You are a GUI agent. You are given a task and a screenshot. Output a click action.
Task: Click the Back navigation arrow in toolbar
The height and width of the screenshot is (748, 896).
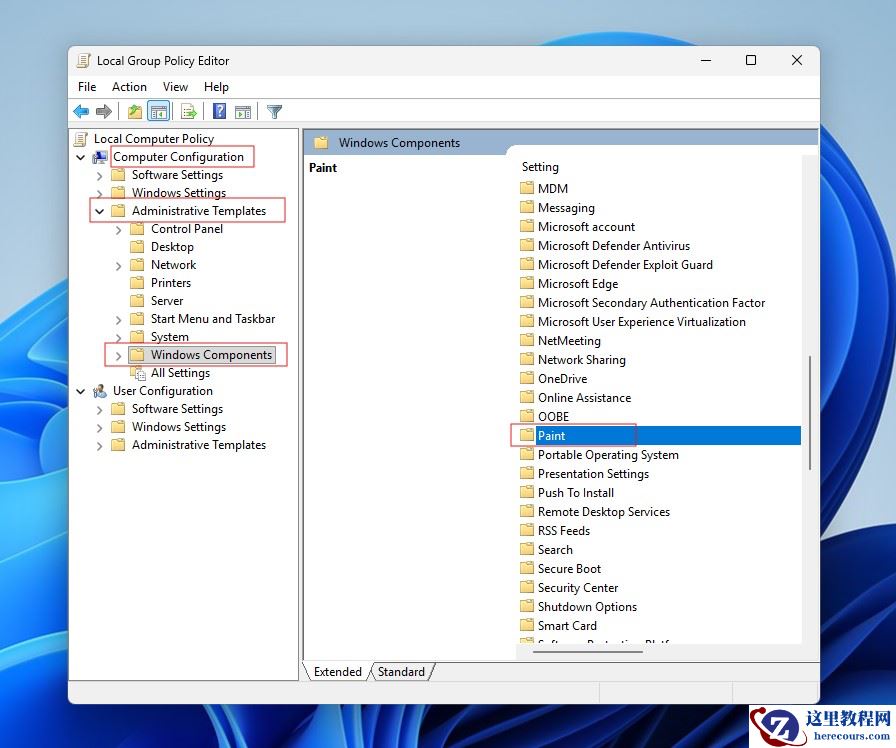(81, 111)
